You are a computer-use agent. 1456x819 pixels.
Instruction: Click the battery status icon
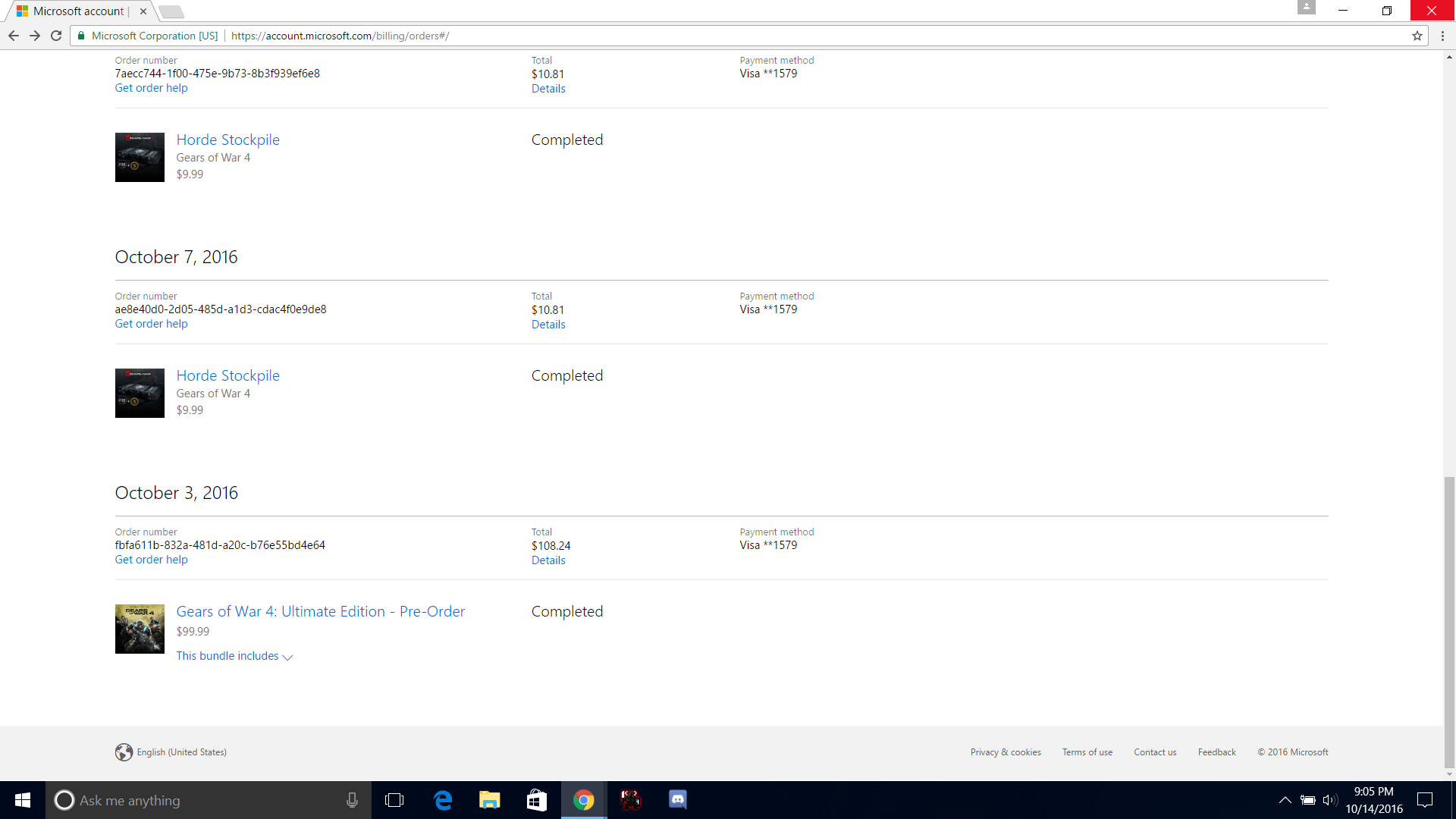1308,800
